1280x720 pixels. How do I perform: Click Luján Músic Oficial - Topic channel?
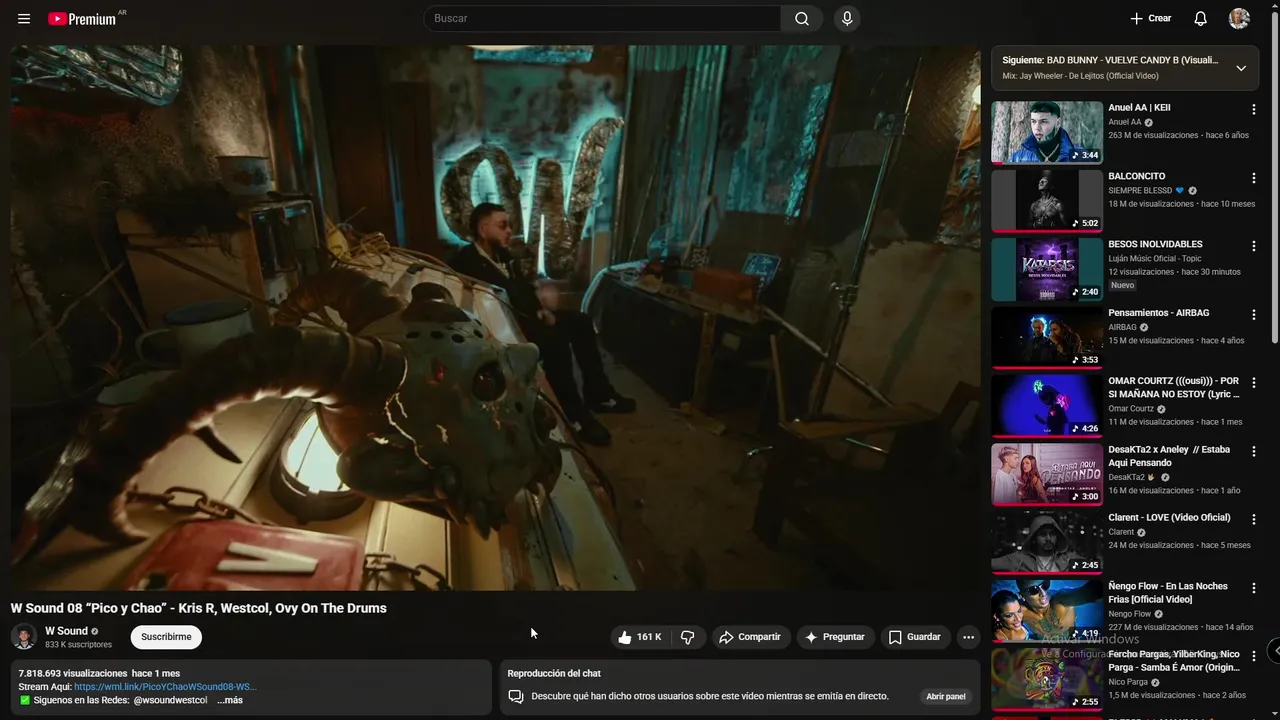click(1155, 258)
